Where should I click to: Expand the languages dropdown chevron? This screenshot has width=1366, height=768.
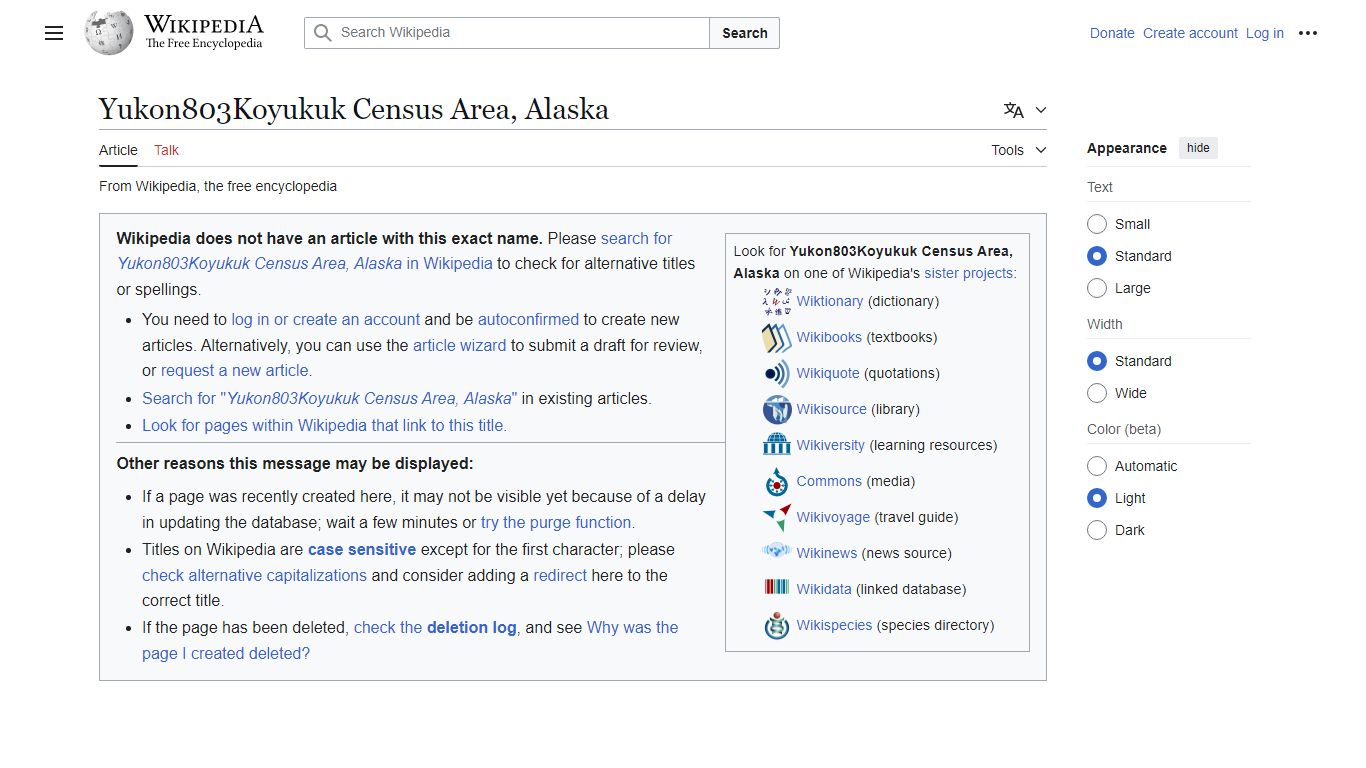[x=1041, y=110]
